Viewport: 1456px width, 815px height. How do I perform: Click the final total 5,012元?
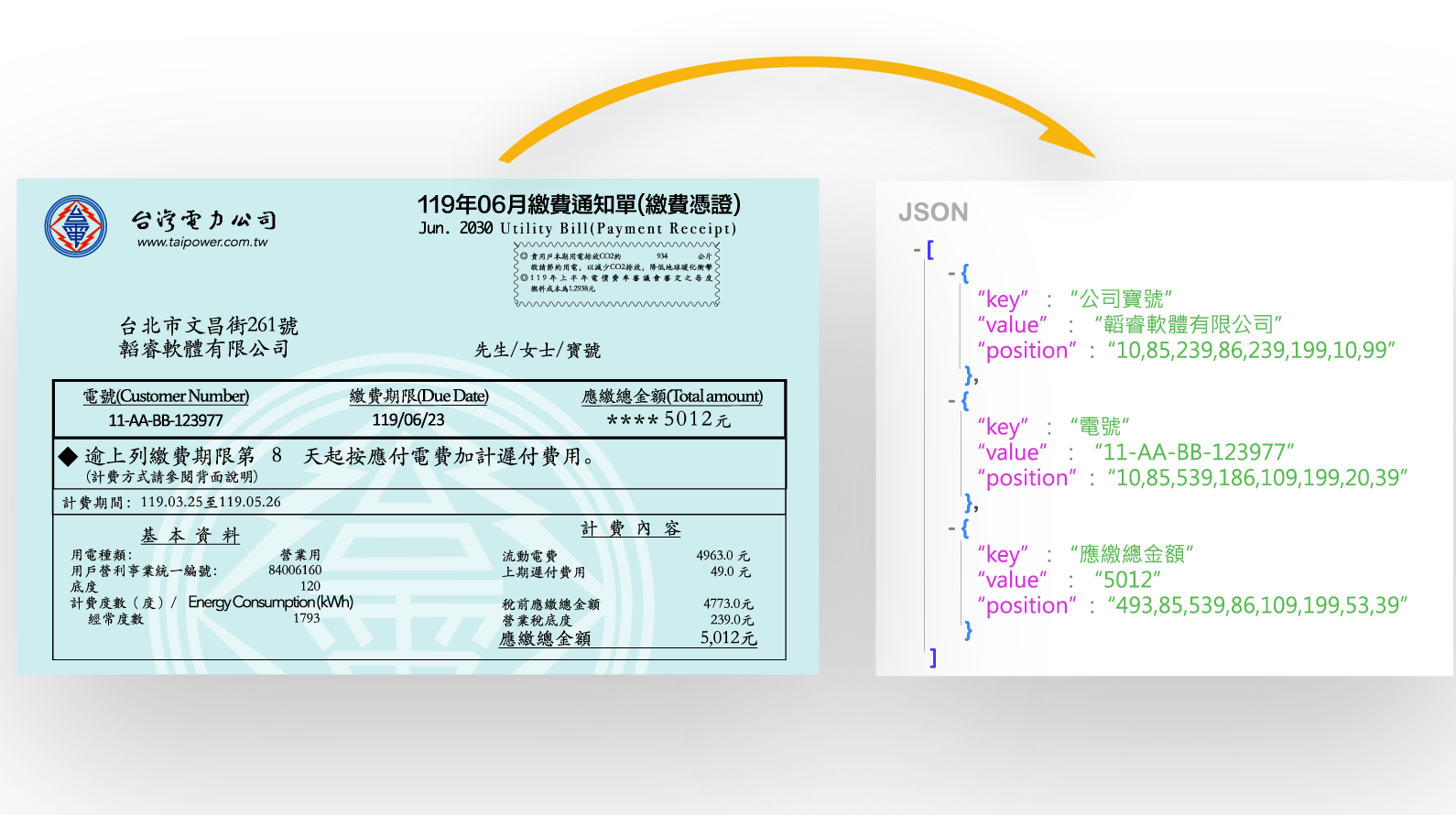(x=729, y=637)
